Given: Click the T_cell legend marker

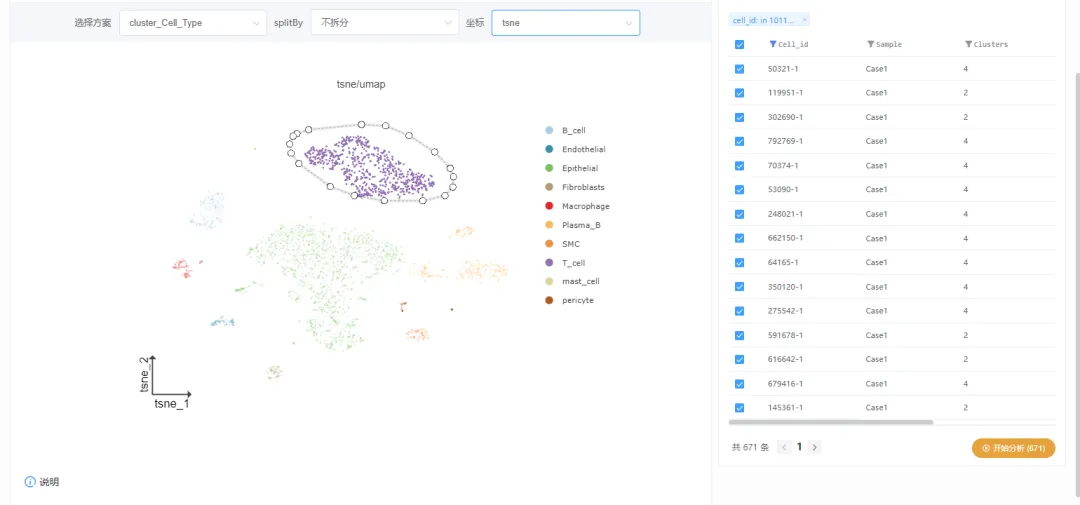Looking at the screenshot, I should [x=548, y=263].
